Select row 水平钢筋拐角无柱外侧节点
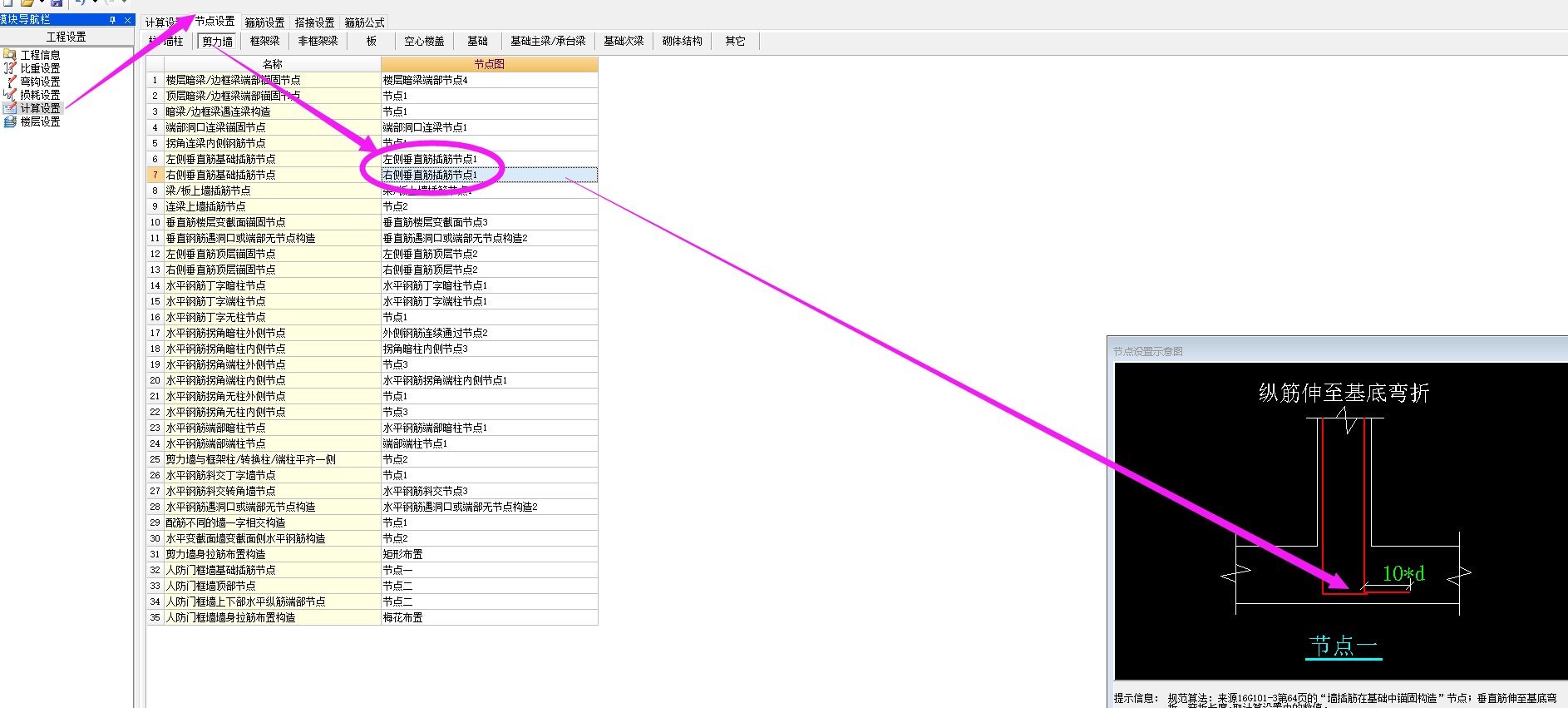 (272, 396)
